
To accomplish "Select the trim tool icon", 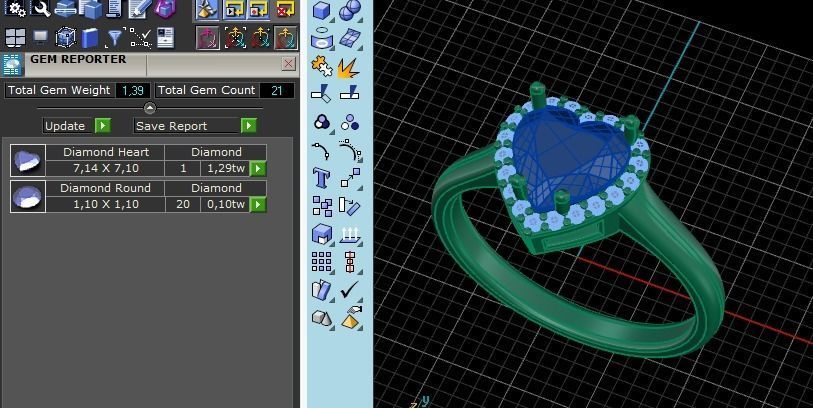I will click(321, 94).
